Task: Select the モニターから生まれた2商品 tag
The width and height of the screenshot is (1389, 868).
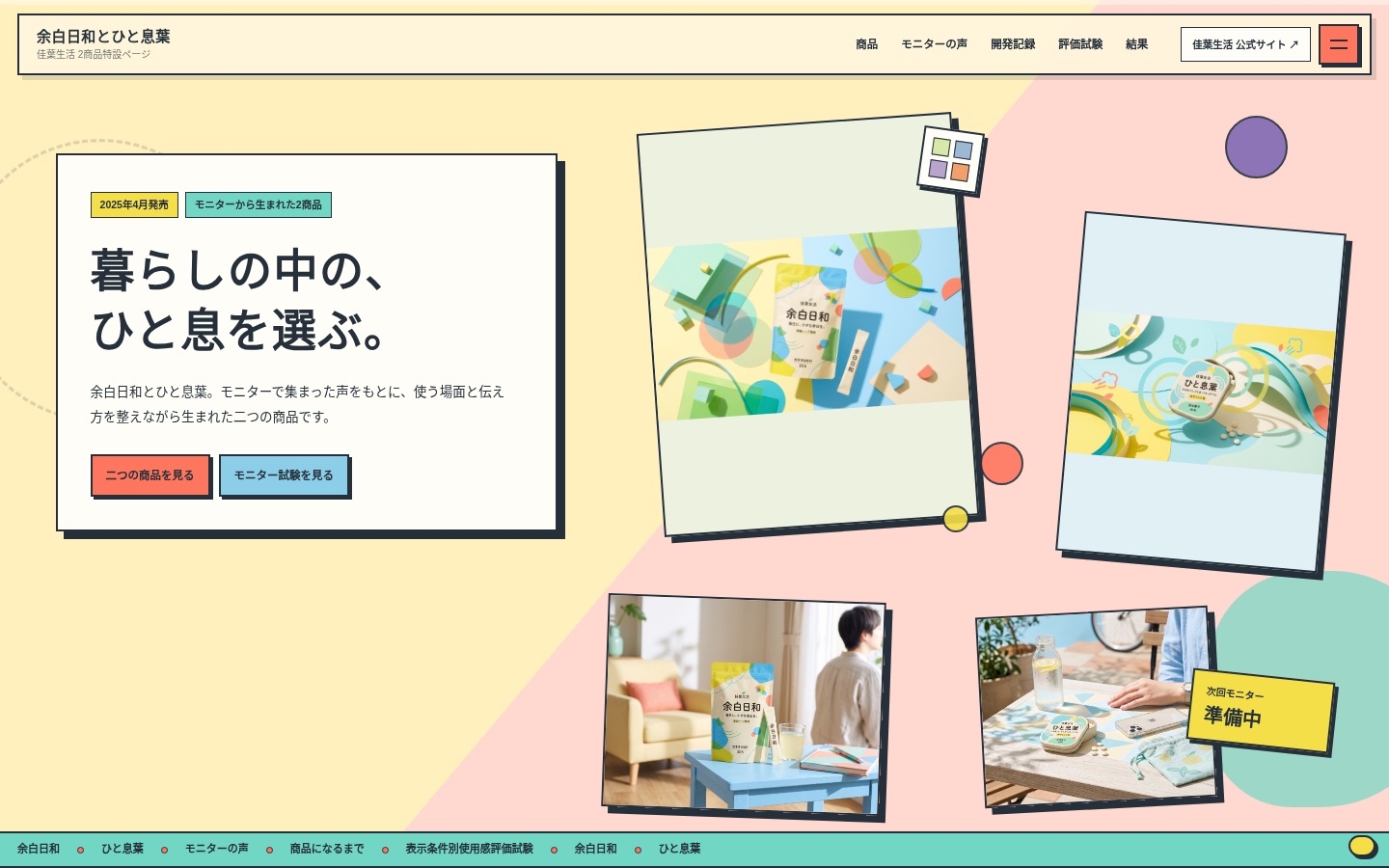Action: [259, 204]
